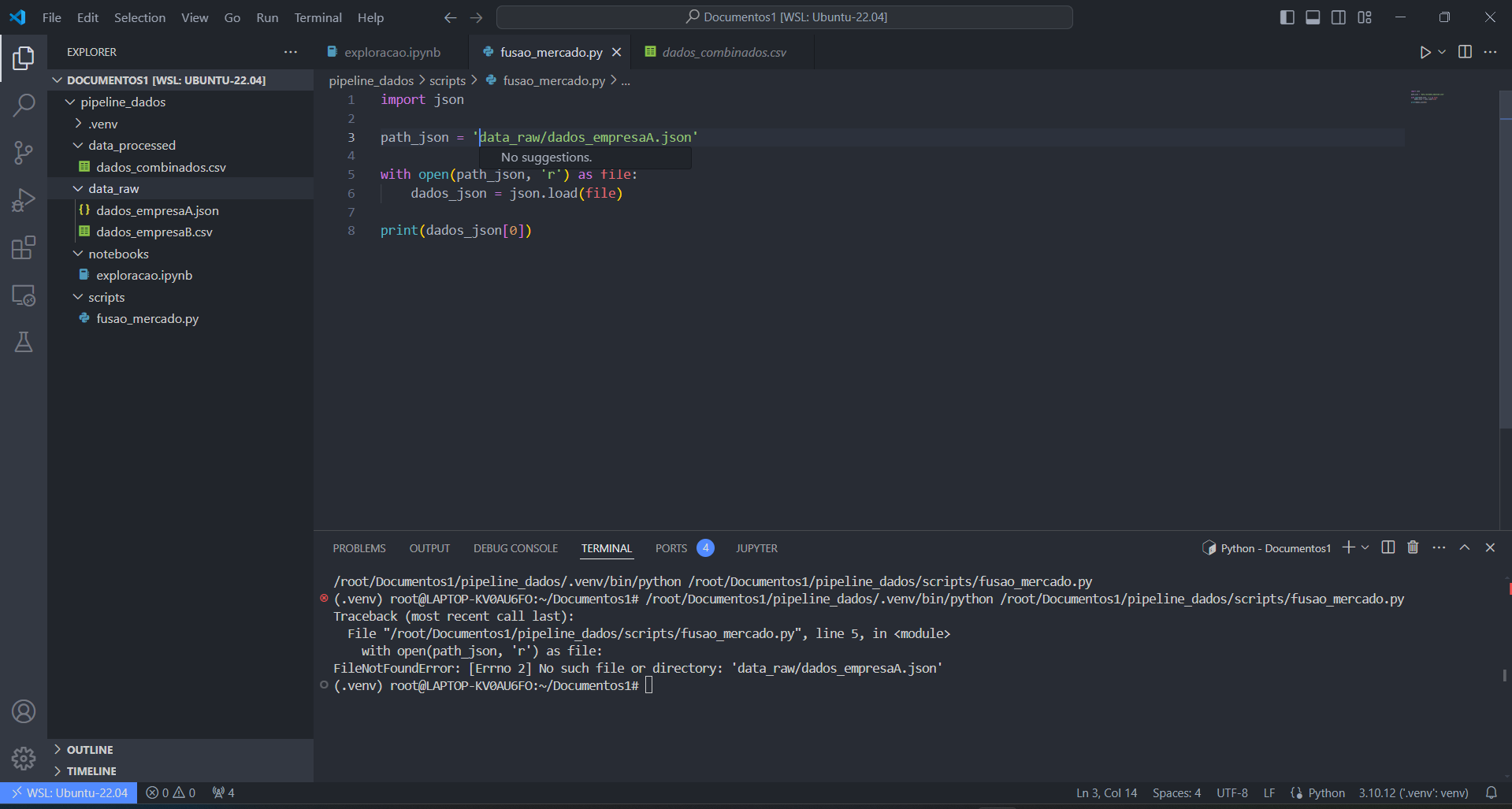
Task: Open the Source Control view
Action: pyautogui.click(x=24, y=152)
